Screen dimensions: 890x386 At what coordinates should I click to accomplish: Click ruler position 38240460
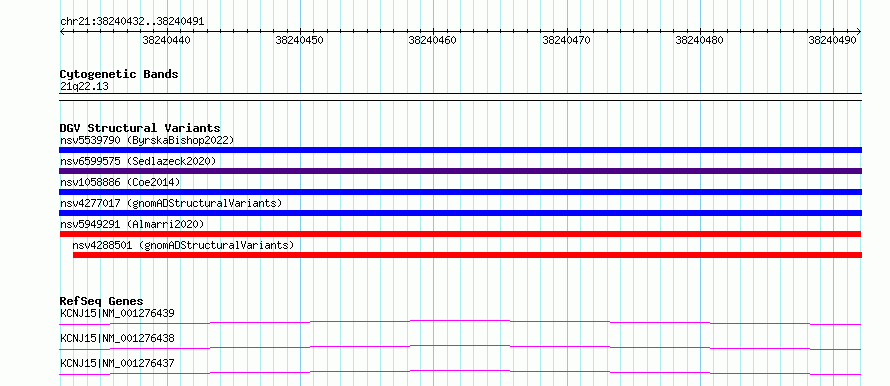coord(433,40)
